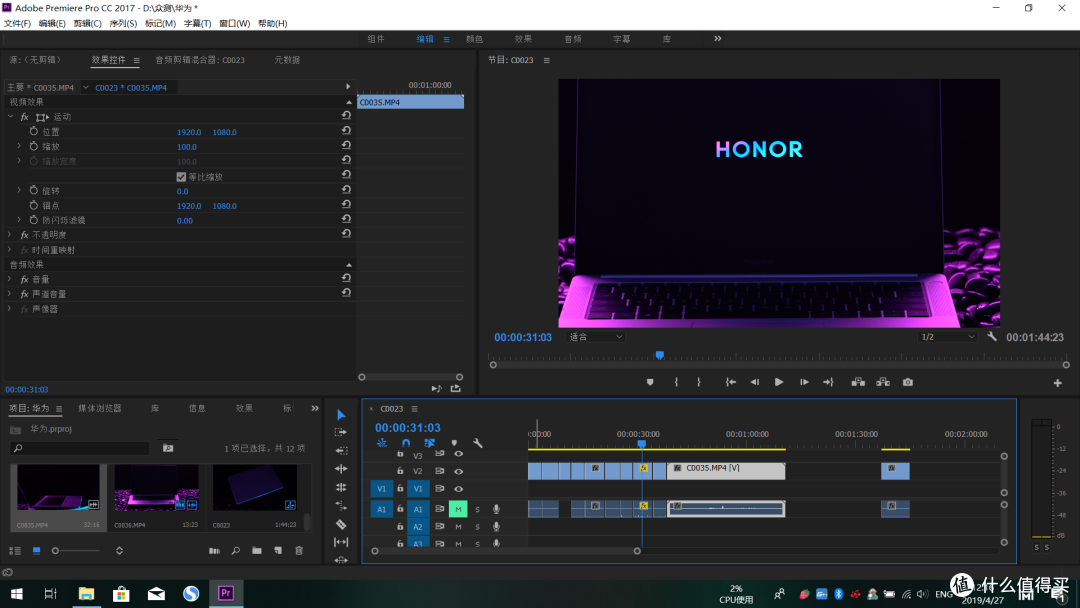Play the program monitor sequence
The width and height of the screenshot is (1080, 608).
pyautogui.click(x=779, y=382)
